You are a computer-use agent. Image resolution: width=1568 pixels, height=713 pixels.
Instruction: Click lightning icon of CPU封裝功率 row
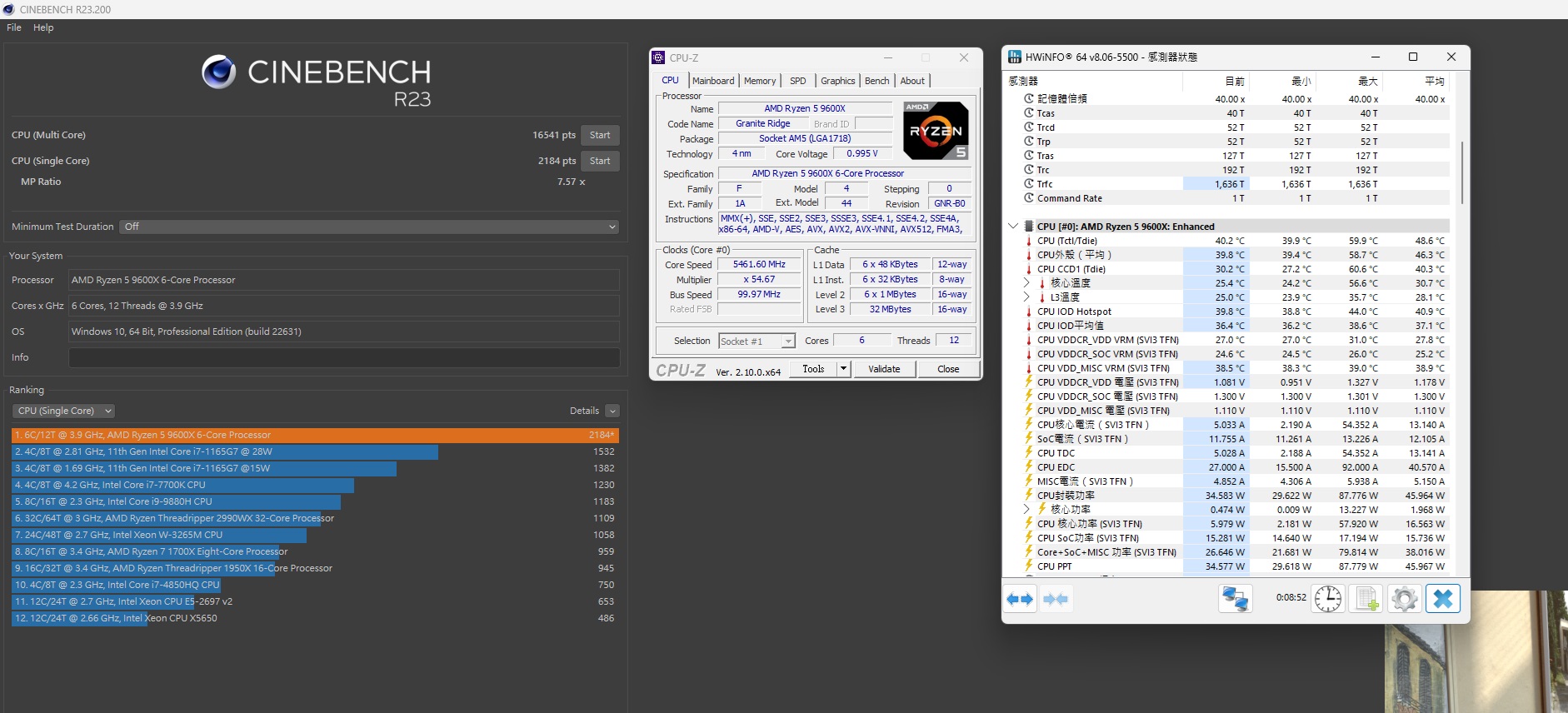[1028, 496]
